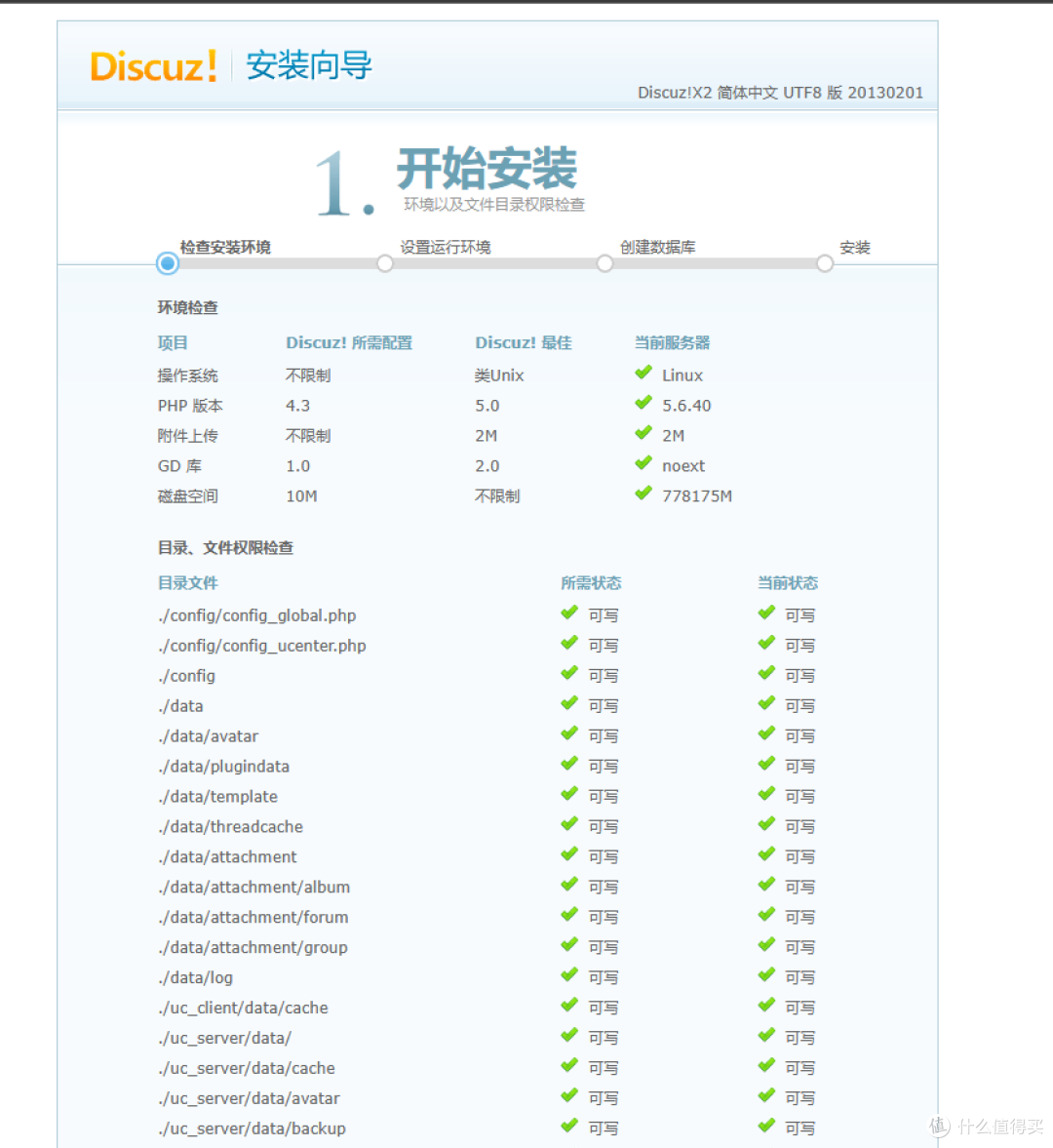Click the ./data/log path text
The height and width of the screenshot is (1148, 1053).
[195, 977]
